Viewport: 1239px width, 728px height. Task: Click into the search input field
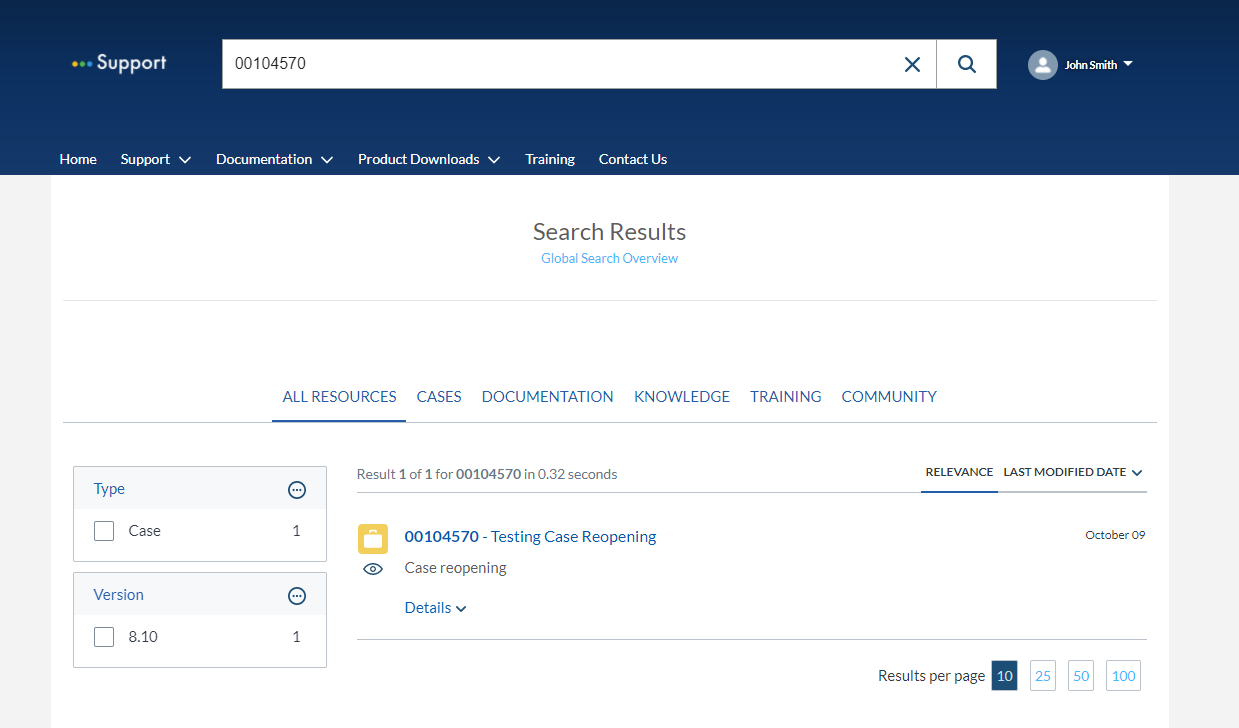pyautogui.click(x=560, y=64)
